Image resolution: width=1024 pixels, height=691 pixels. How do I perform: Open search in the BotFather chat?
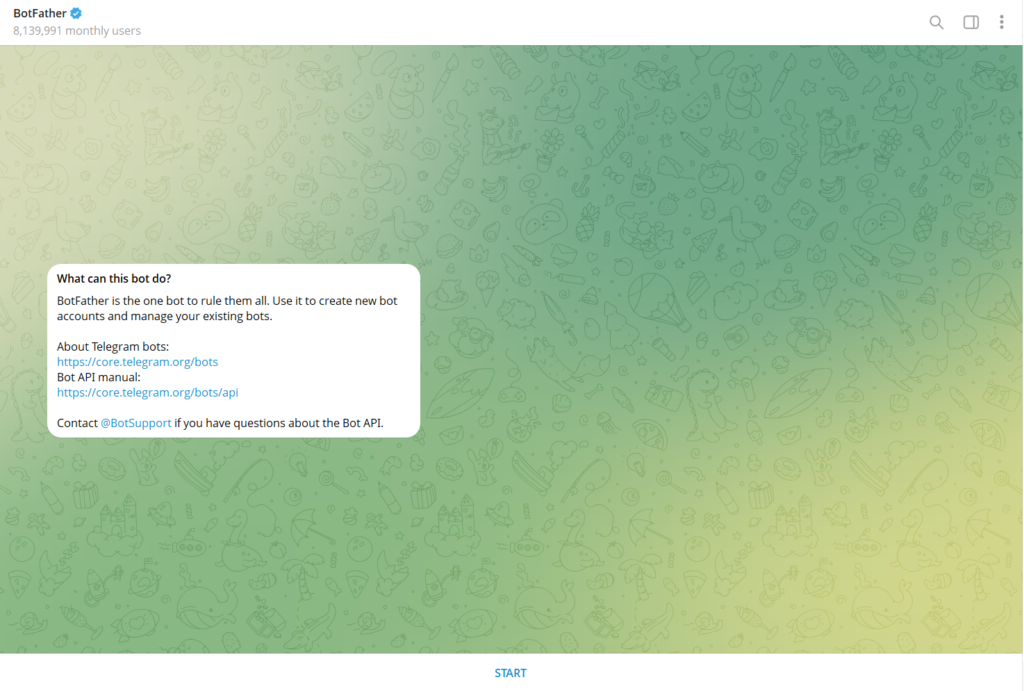[x=936, y=22]
